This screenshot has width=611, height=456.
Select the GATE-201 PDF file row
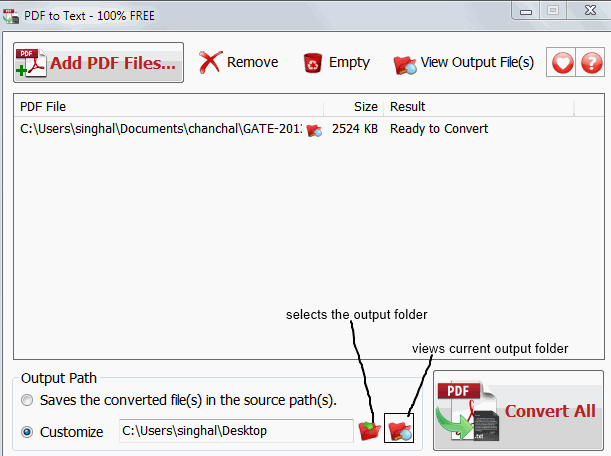[309, 129]
